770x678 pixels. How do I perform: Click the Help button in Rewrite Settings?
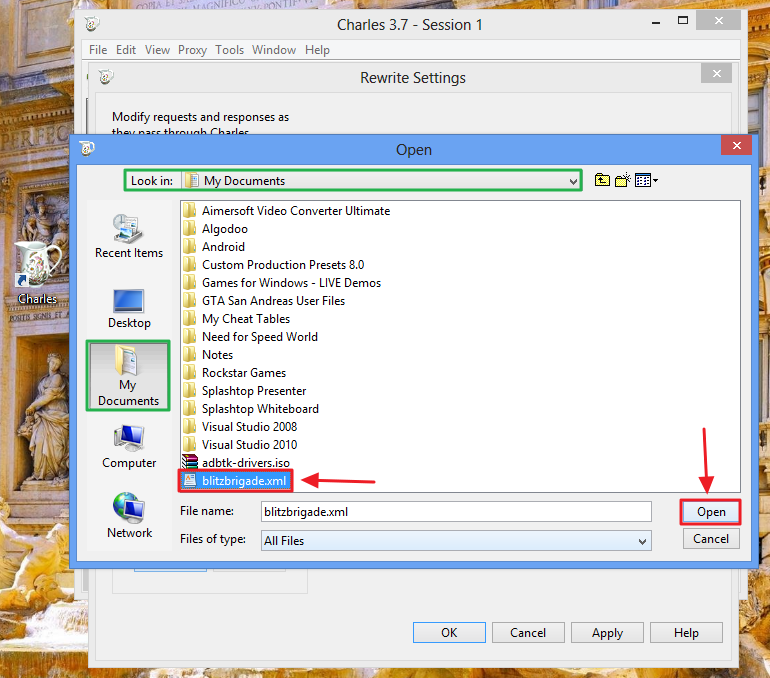(x=686, y=632)
